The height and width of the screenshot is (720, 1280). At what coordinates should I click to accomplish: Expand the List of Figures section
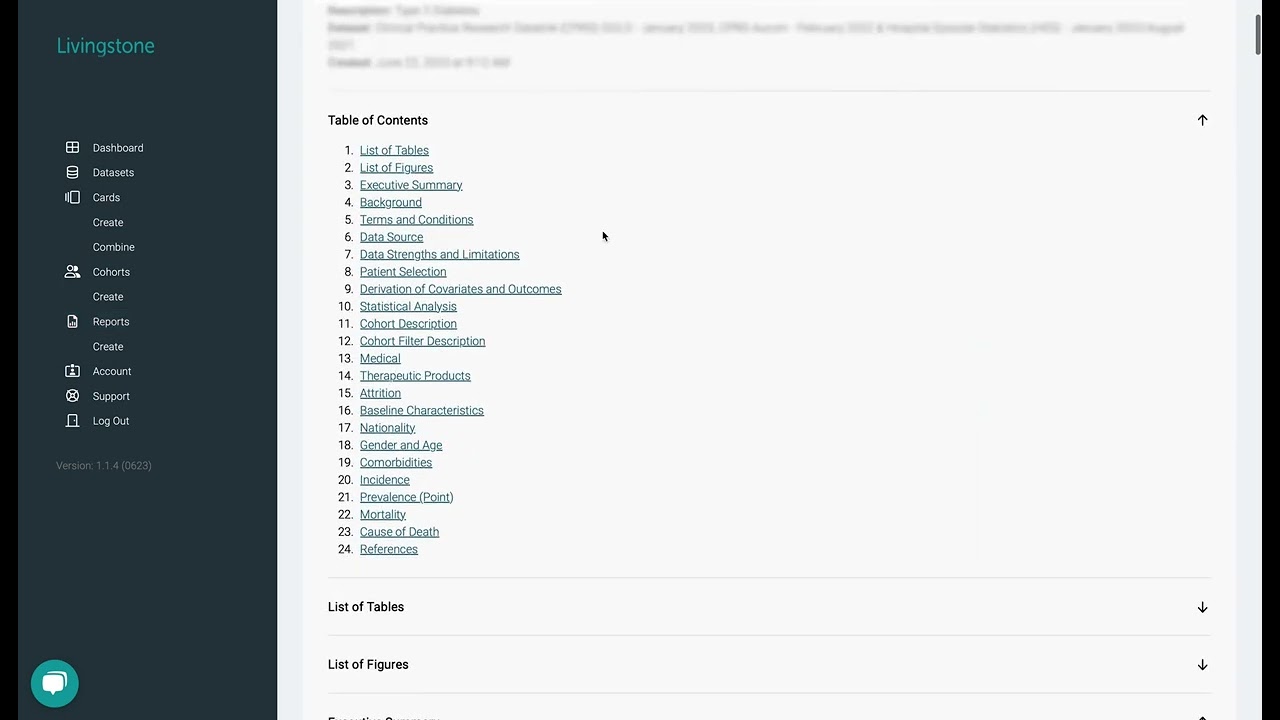pos(1202,665)
